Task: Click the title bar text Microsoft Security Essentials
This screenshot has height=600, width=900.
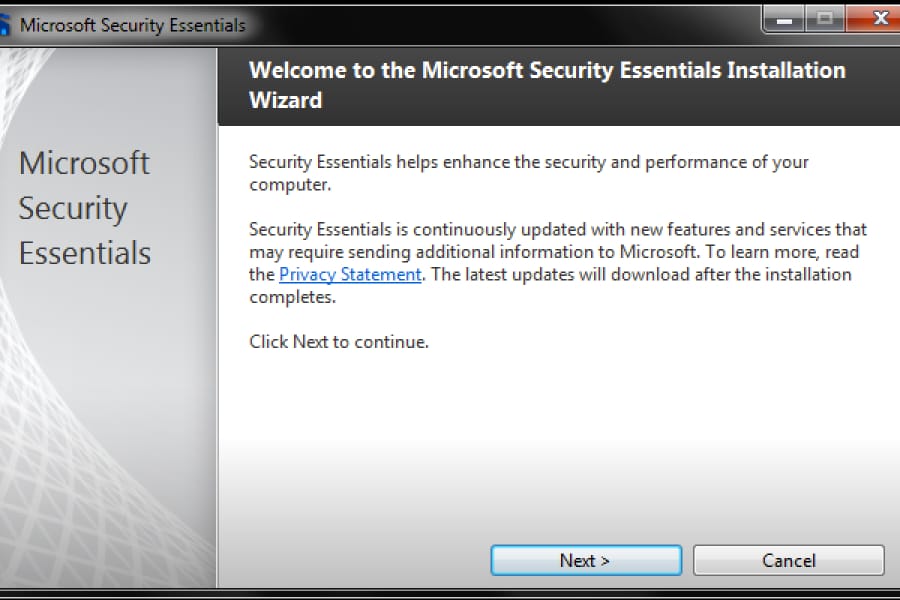Action: tap(132, 25)
